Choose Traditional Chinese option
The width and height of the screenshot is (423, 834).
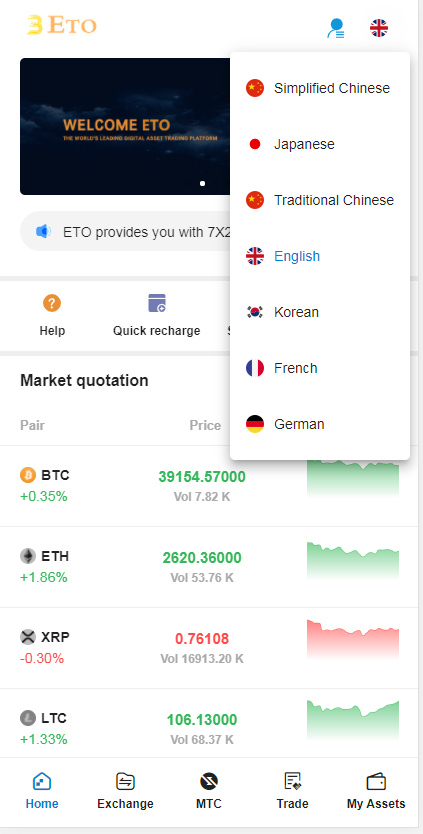320,200
